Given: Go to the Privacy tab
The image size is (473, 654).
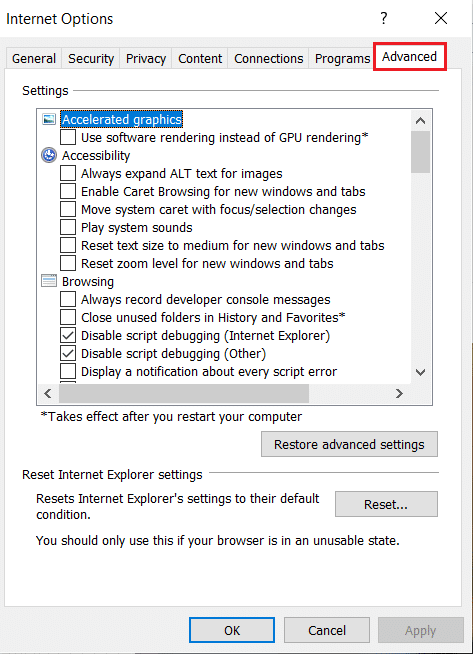Looking at the screenshot, I should 146,58.
